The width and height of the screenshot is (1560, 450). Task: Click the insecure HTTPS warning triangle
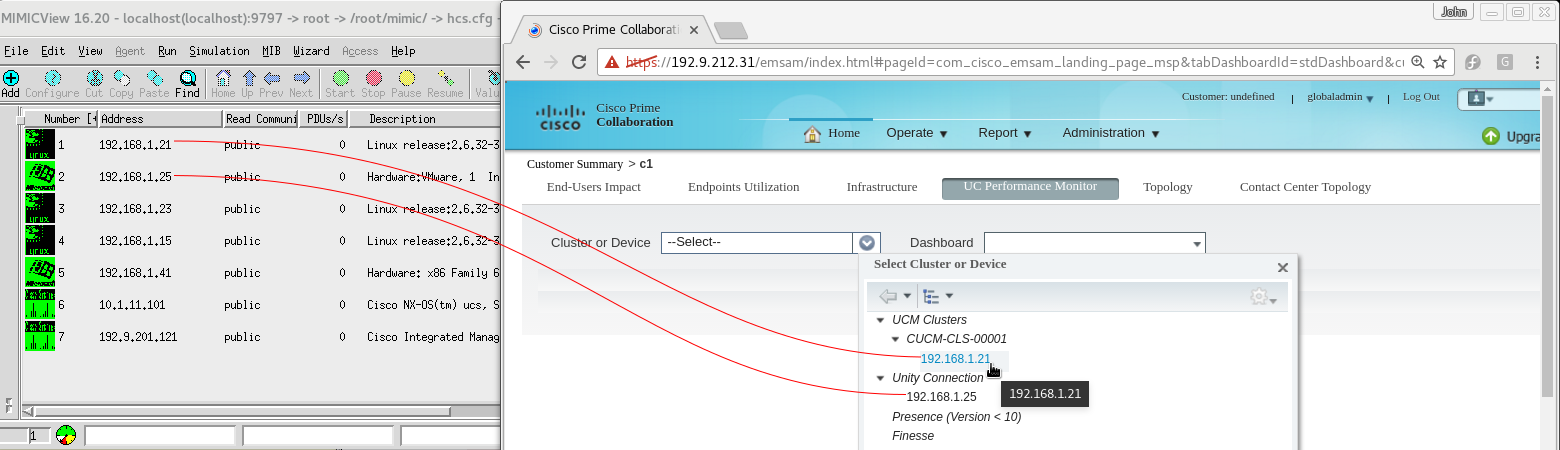click(x=611, y=62)
